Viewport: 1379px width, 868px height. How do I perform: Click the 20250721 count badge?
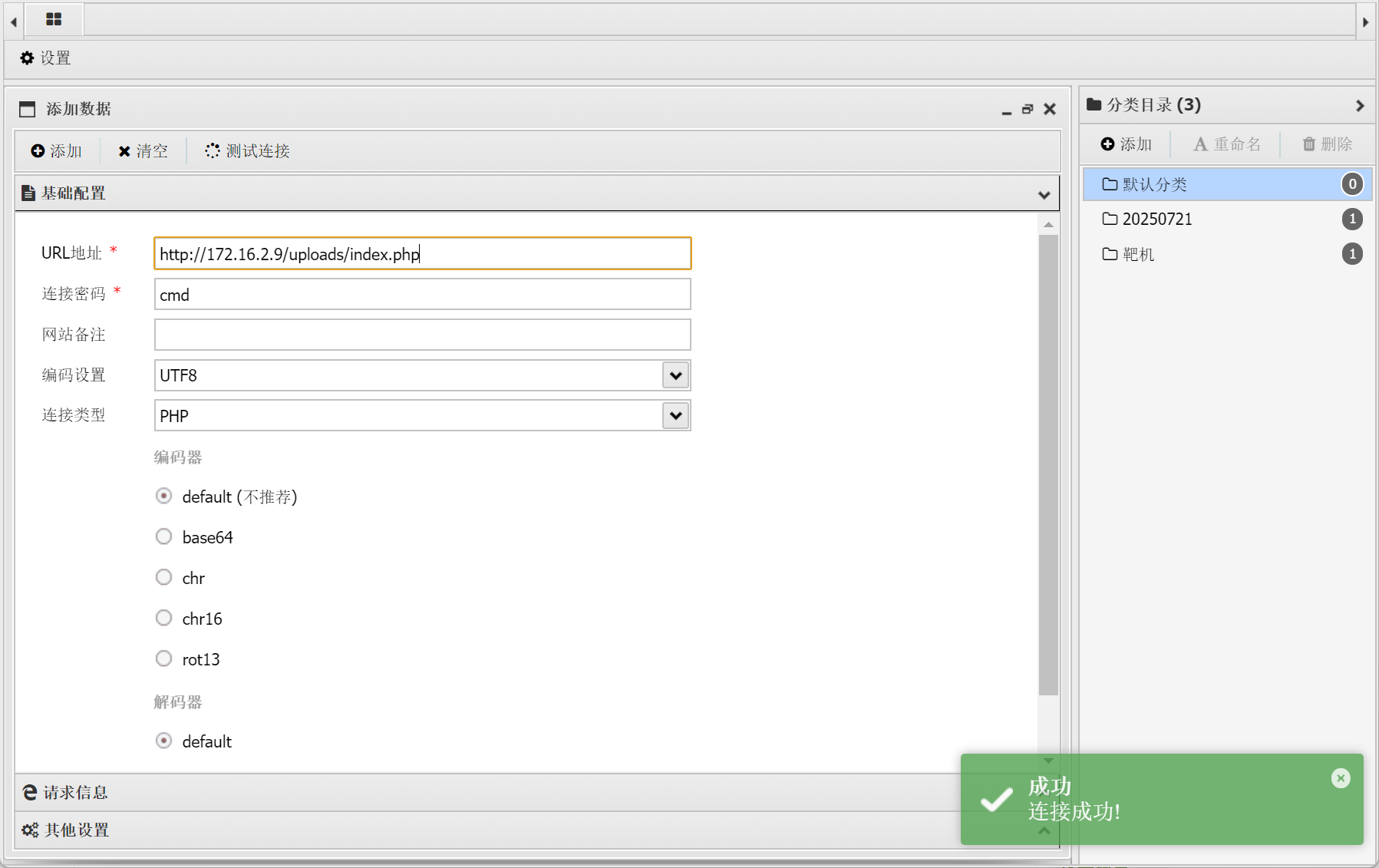tap(1352, 219)
